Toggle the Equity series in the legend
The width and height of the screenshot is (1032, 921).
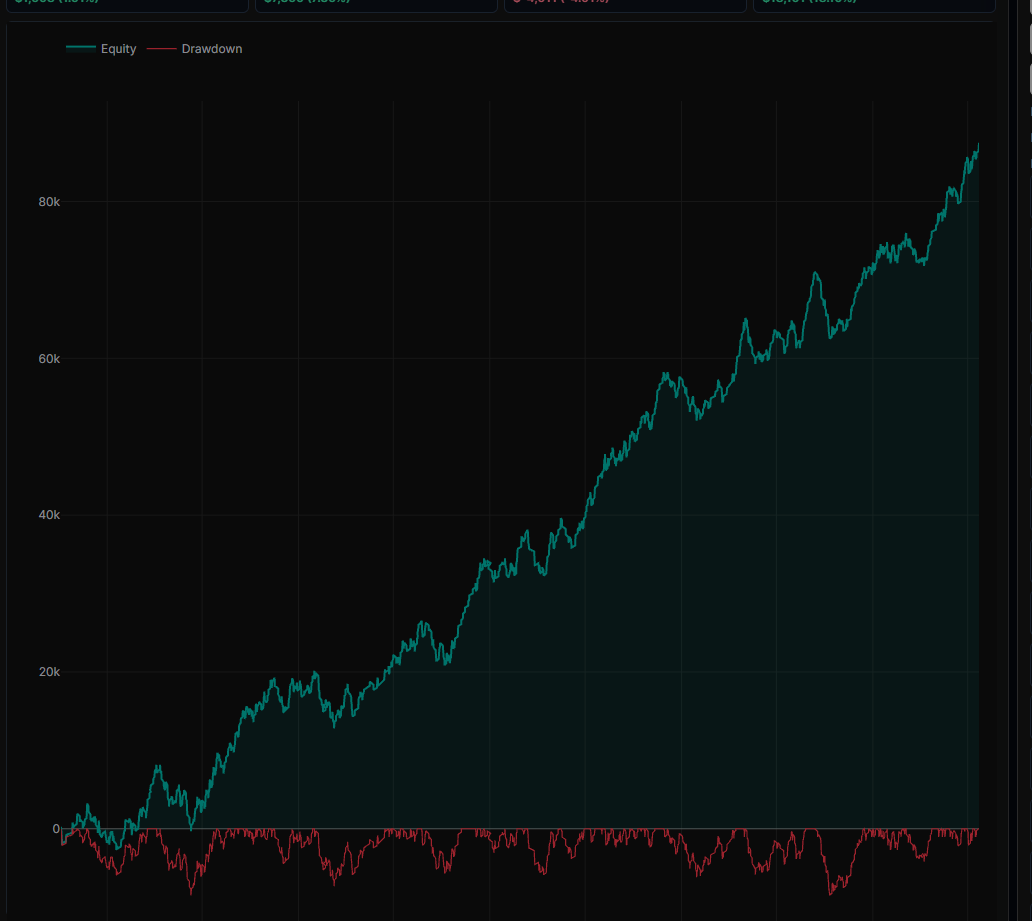101,49
